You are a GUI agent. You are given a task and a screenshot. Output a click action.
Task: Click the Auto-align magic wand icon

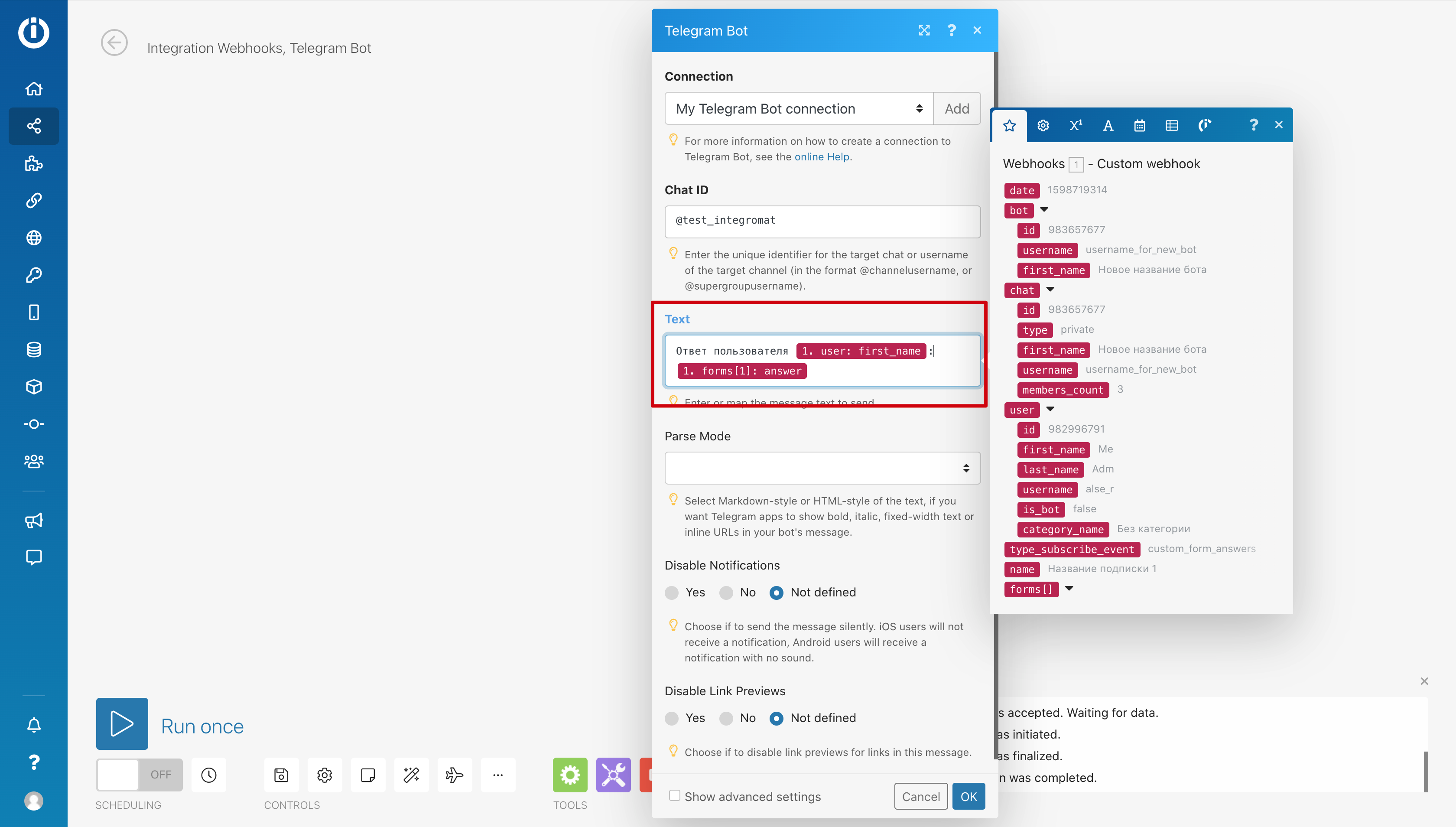click(411, 775)
